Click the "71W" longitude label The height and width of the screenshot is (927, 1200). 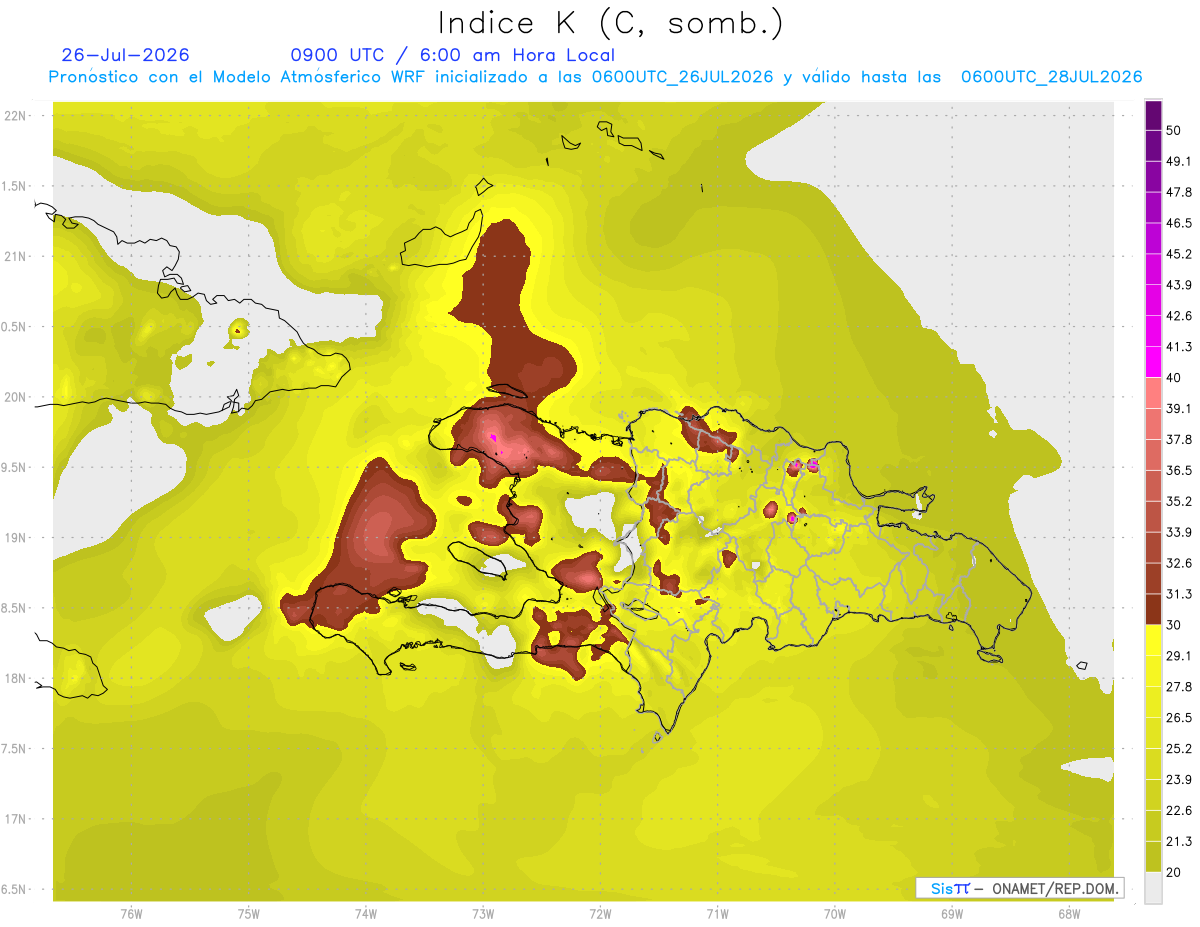click(717, 914)
